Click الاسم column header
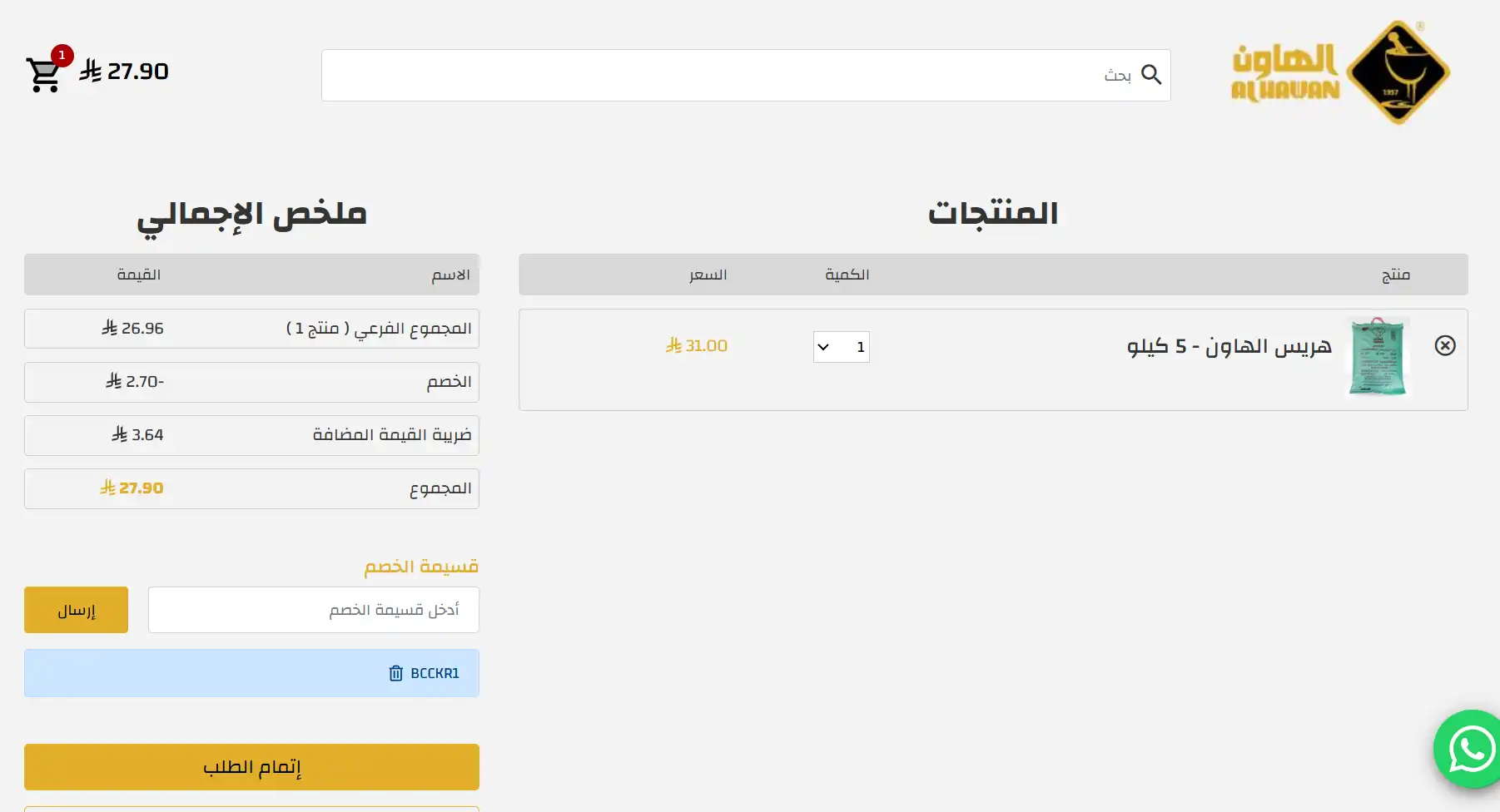Image resolution: width=1500 pixels, height=812 pixels. tap(450, 275)
